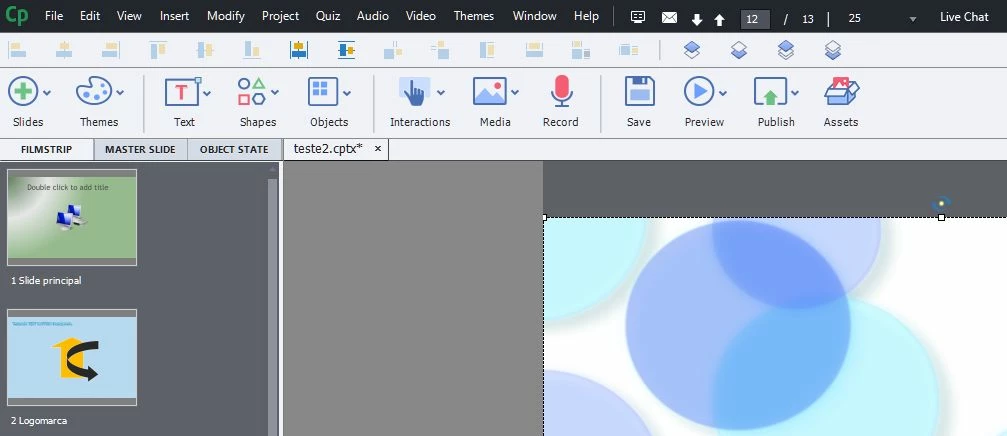Expand the Shapes dropdown arrow

(x=275, y=93)
